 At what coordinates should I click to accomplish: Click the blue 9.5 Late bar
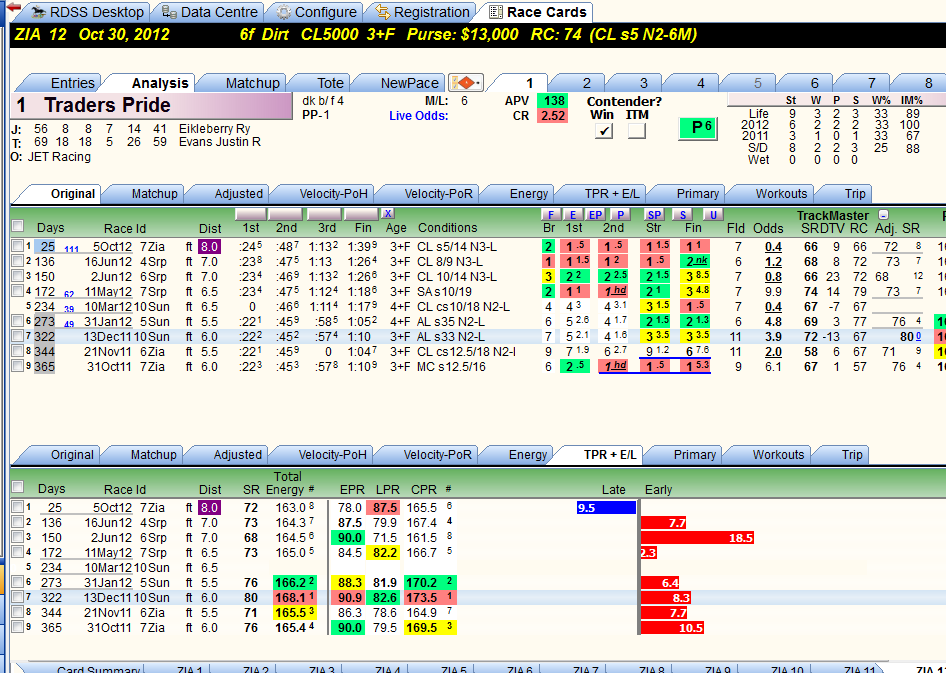point(606,508)
